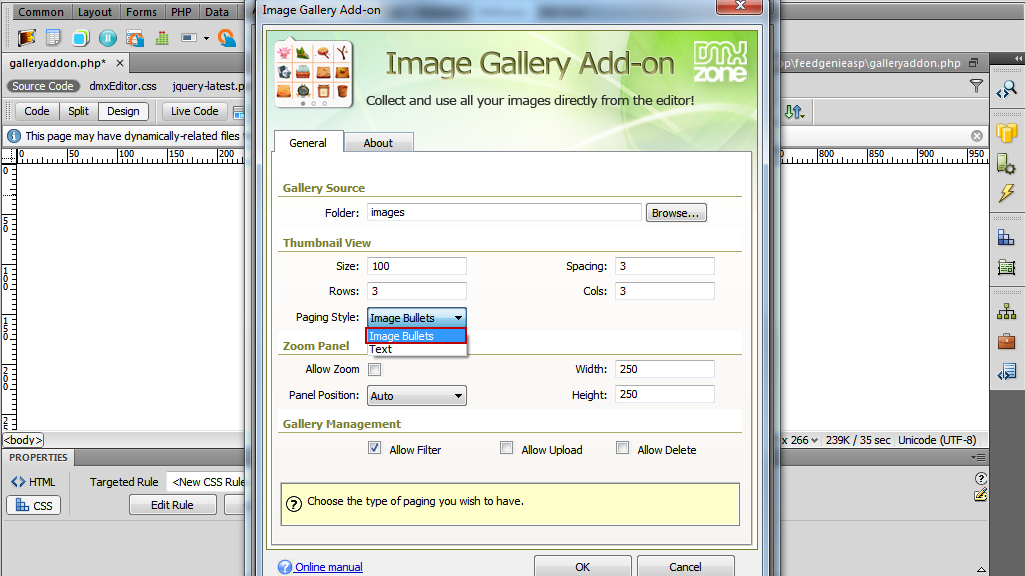Collapse the right panel dock with double arrows
The image size is (1025, 576).
pyautogui.click(x=1018, y=58)
